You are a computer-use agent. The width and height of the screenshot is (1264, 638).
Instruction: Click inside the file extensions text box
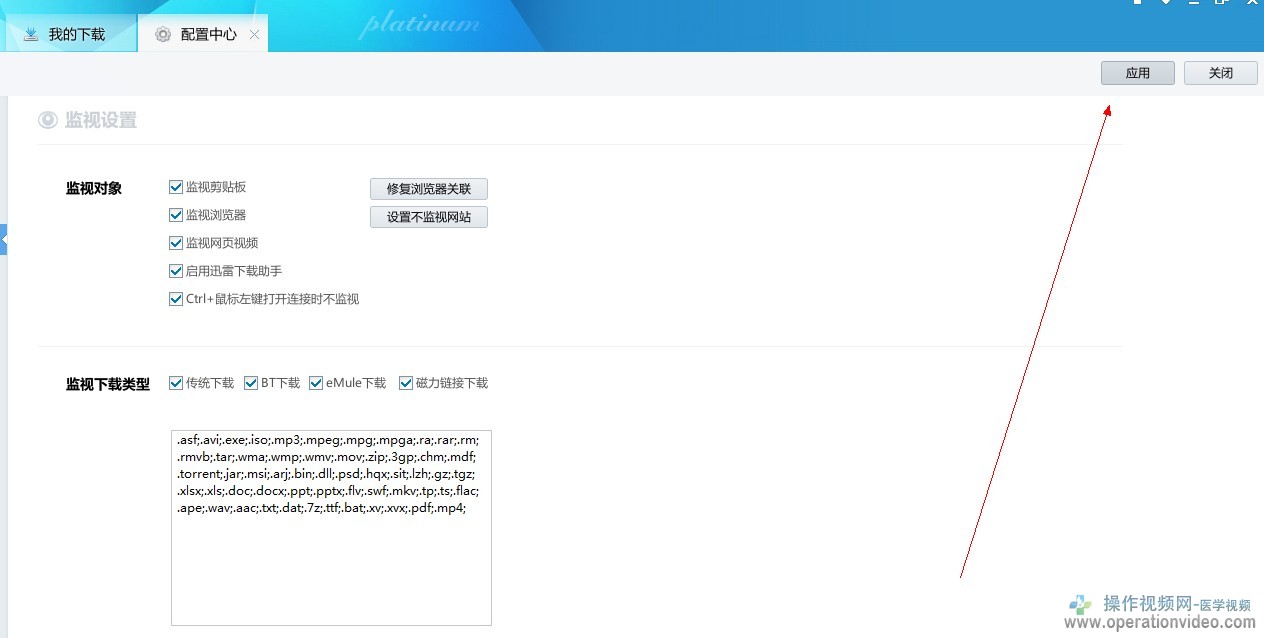point(330,560)
